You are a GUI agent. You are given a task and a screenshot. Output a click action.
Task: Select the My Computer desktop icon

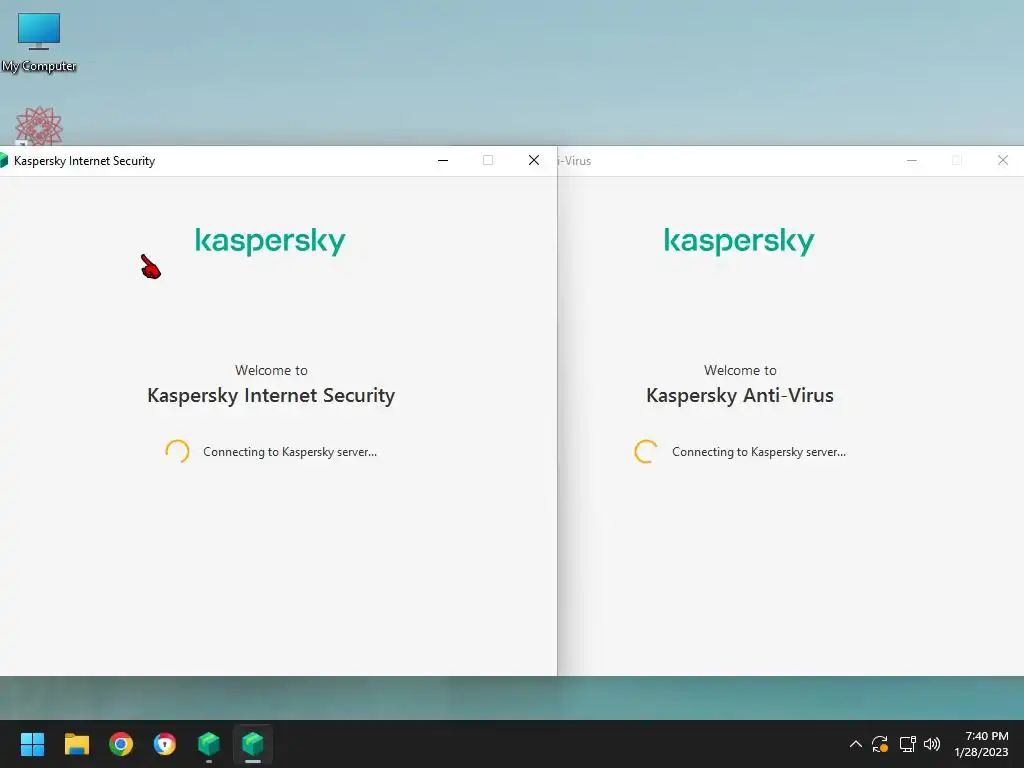pos(39,42)
